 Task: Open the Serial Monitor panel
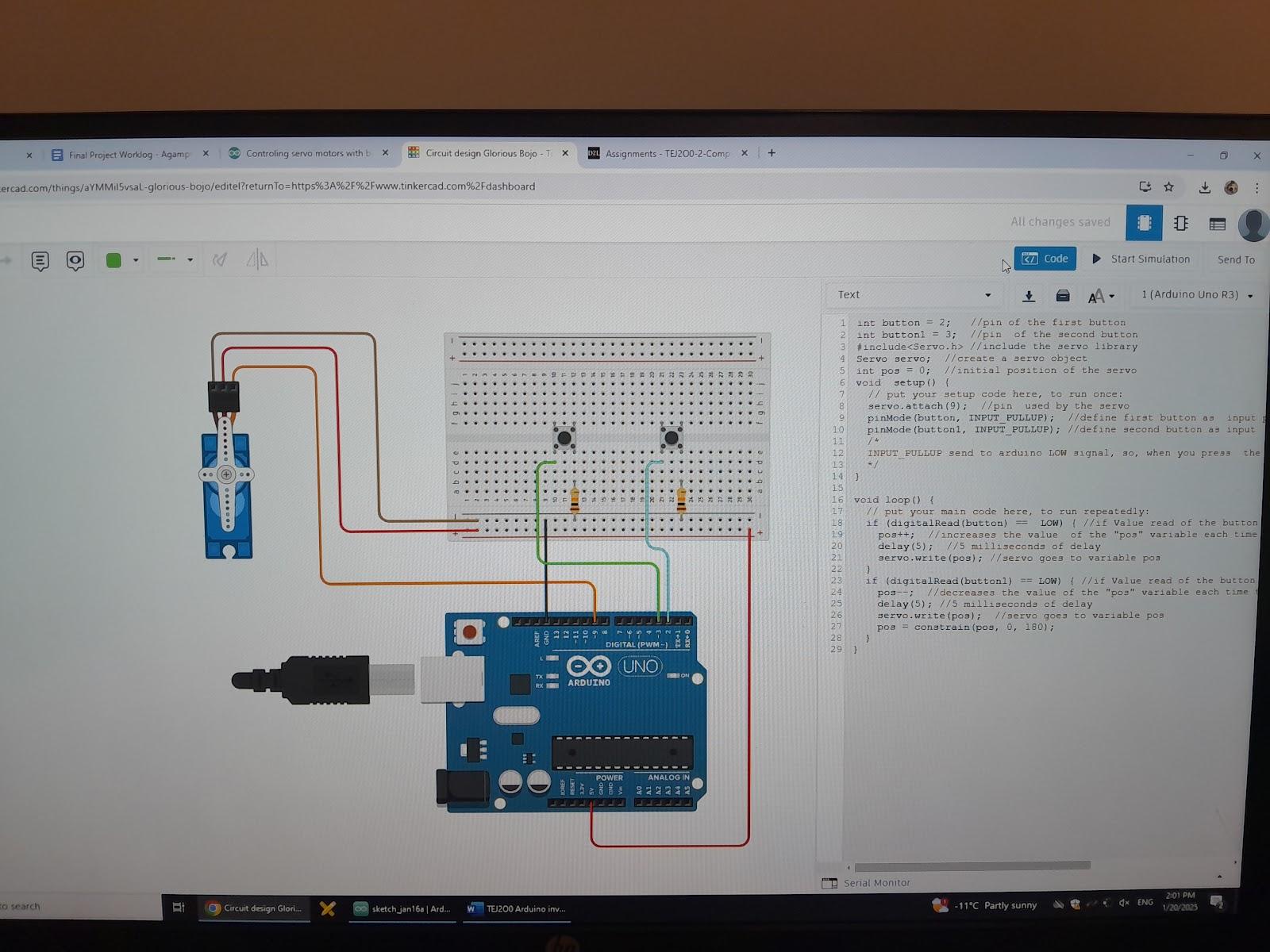866,883
